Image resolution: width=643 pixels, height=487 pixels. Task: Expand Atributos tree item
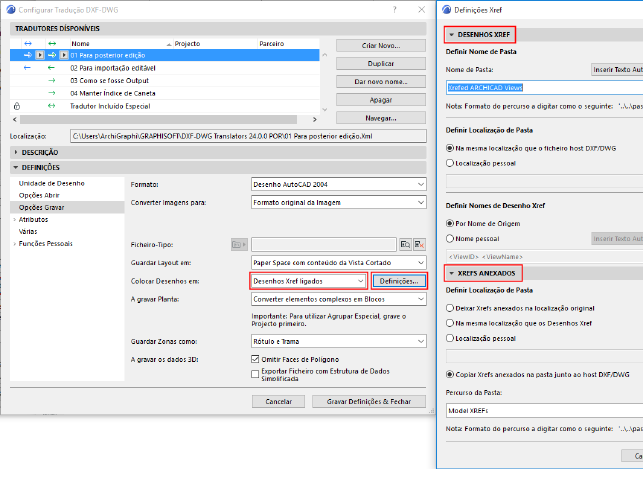pos(15,220)
